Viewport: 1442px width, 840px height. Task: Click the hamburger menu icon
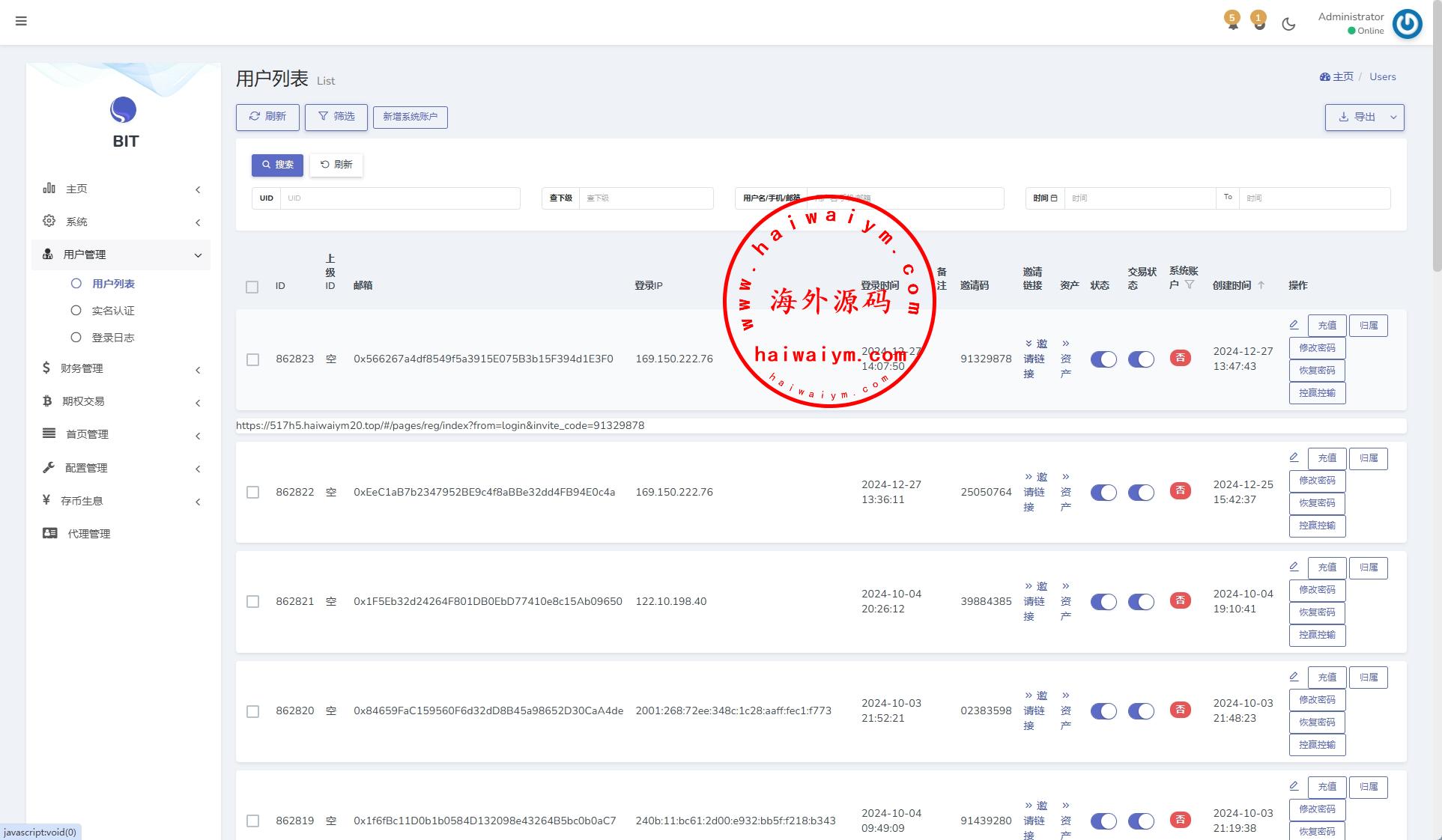point(21,21)
